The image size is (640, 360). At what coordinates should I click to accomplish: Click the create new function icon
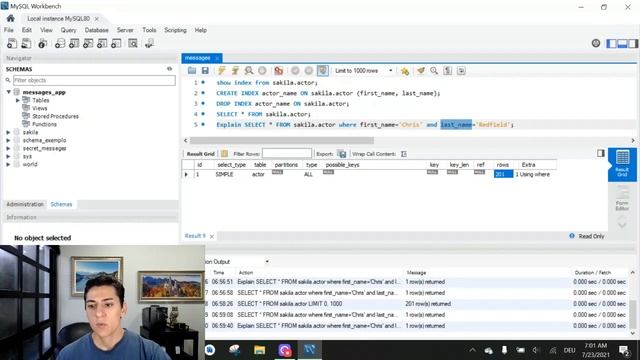pyautogui.click(x=116, y=43)
